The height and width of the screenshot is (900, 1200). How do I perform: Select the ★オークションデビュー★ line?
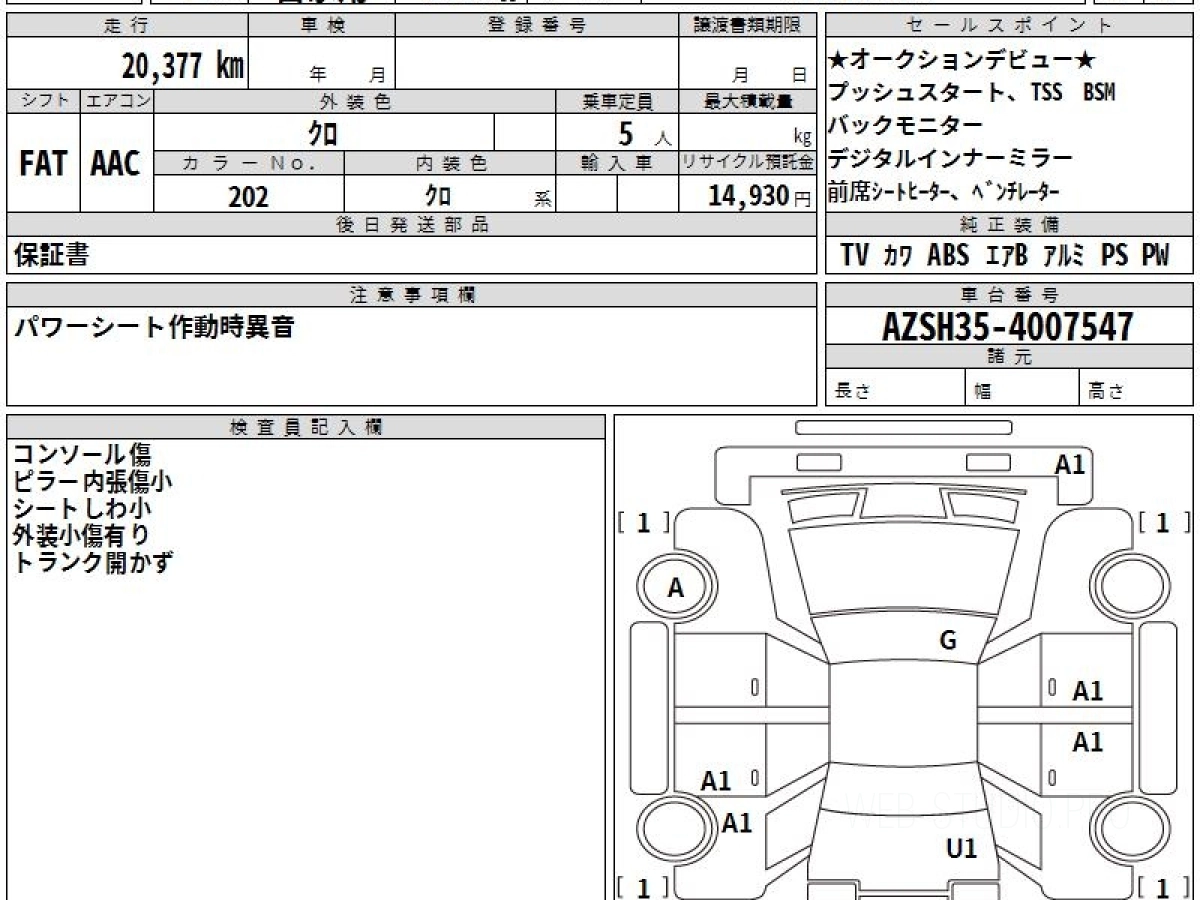[x=963, y=60]
